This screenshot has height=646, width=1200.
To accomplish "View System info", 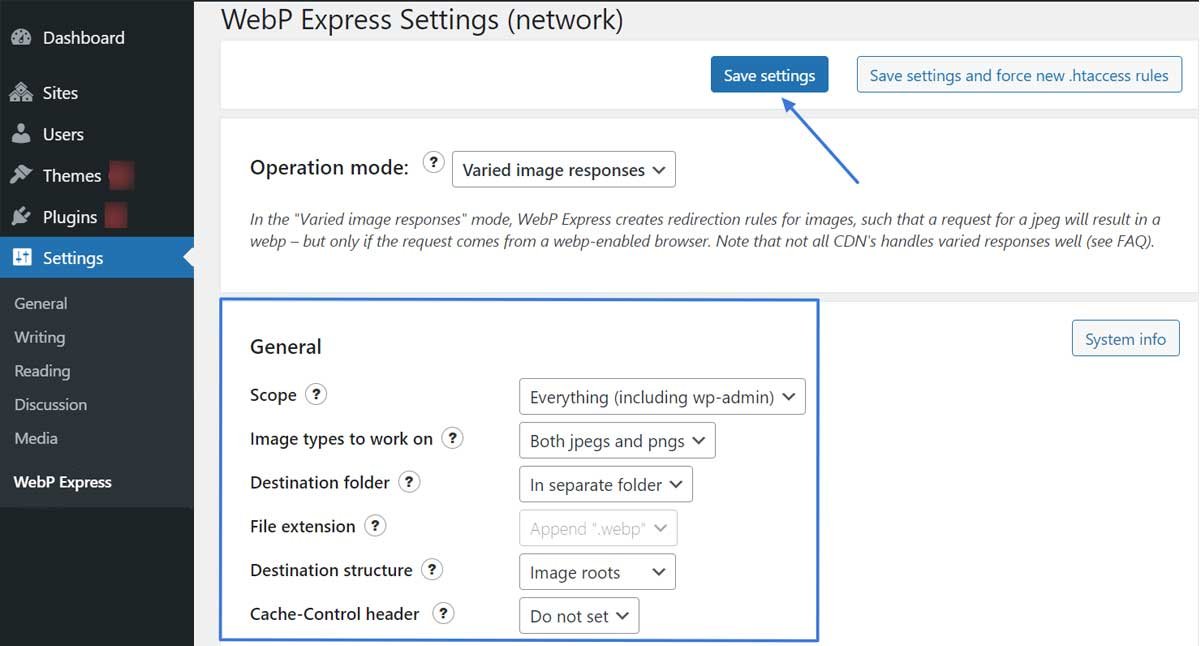I will coord(1125,338).
